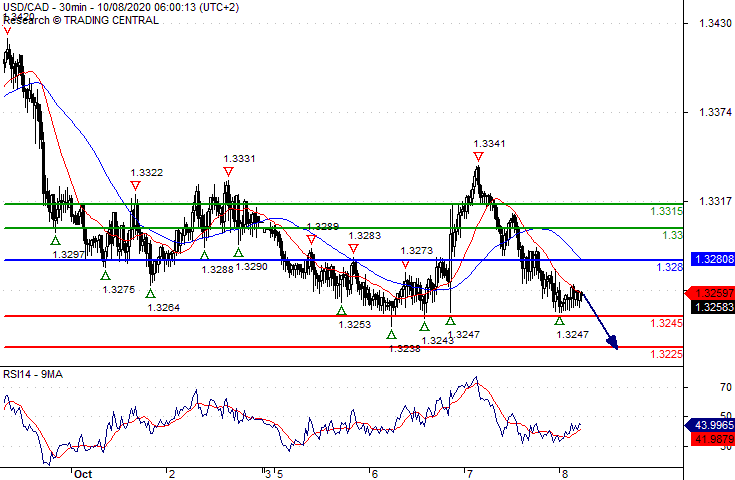Click the red down-triangle under the 1.3322 label
Screen dimensions: 735x480
pos(135,186)
